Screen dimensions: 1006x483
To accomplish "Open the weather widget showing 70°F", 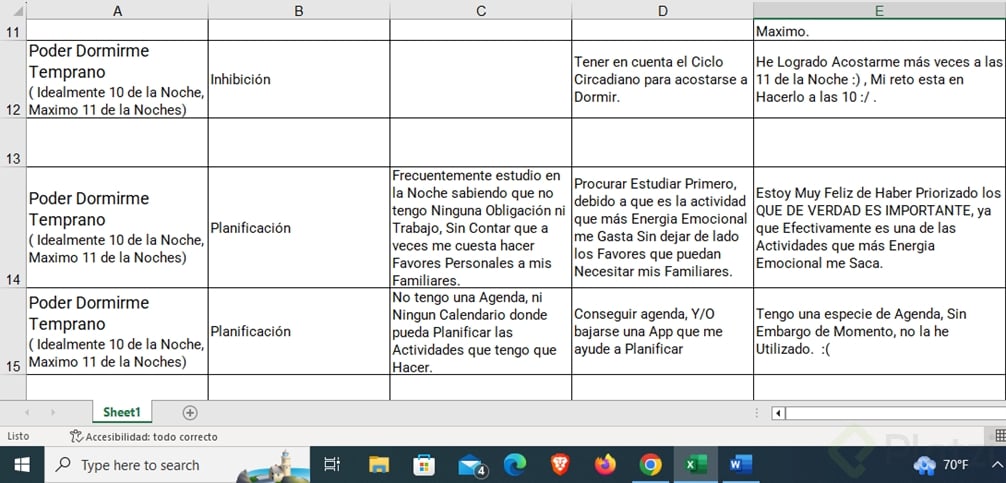I will point(942,465).
